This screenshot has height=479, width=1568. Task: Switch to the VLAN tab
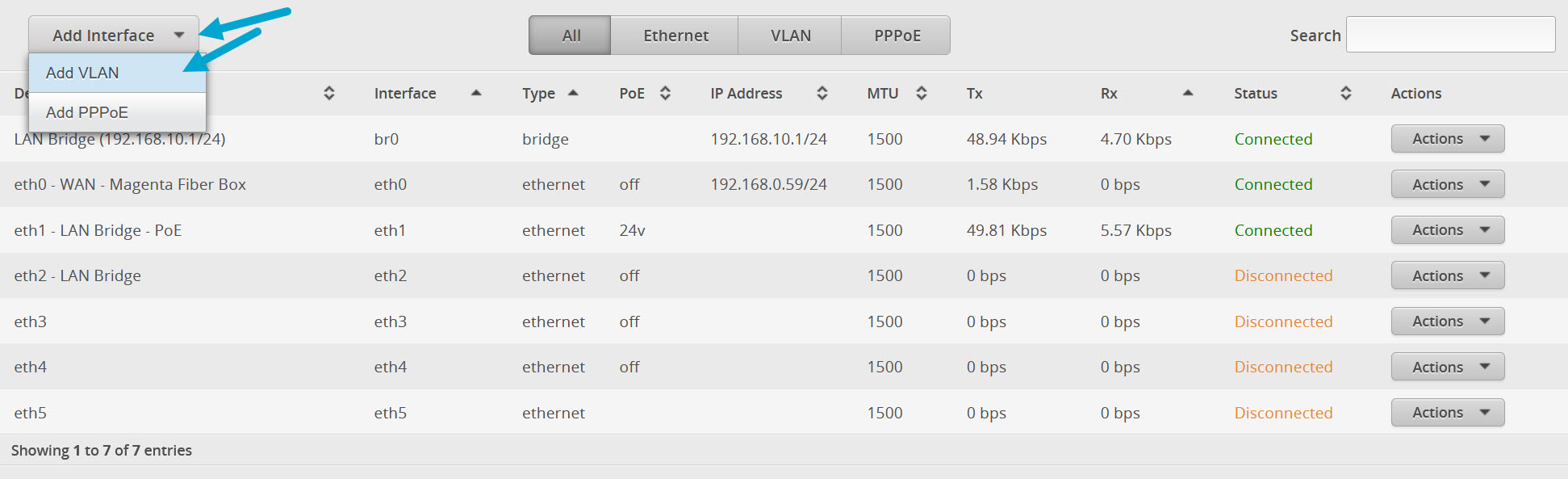click(x=789, y=35)
